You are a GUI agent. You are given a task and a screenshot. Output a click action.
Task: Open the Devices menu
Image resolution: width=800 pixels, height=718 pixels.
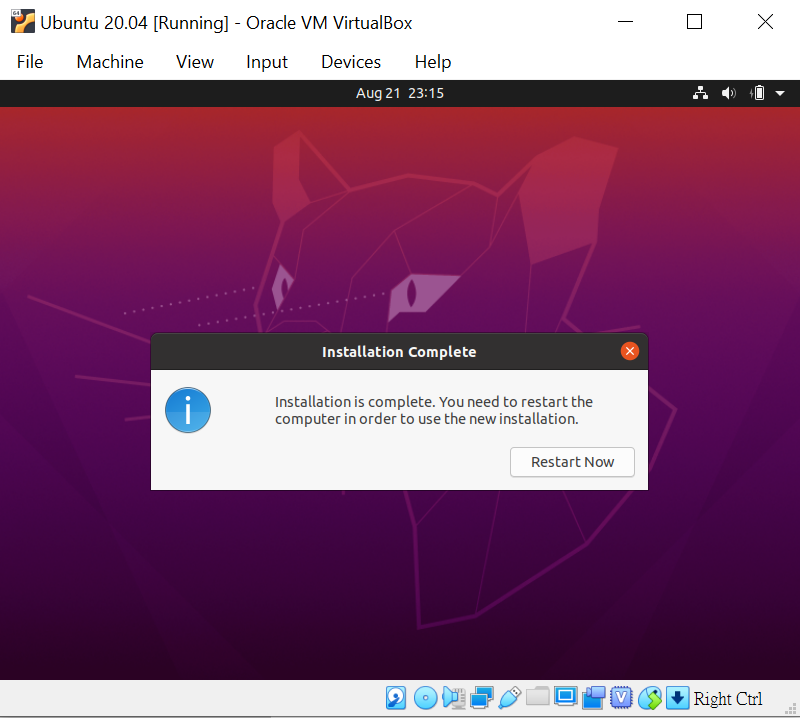(351, 62)
